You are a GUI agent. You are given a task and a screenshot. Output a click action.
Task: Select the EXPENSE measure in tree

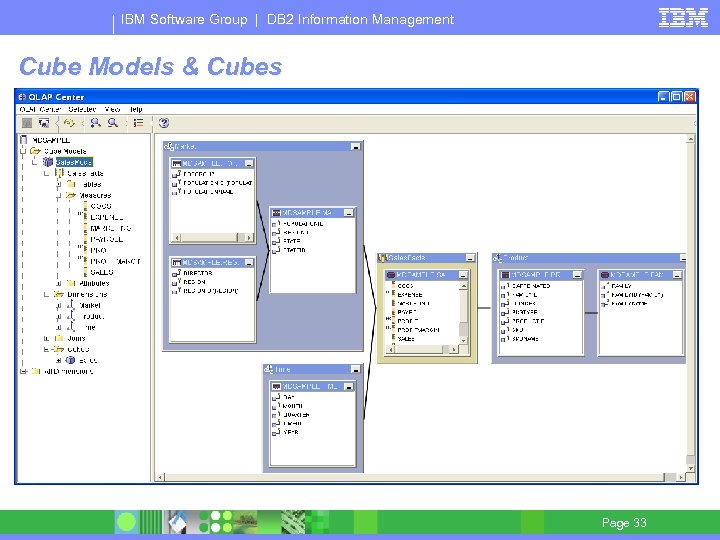point(107,217)
